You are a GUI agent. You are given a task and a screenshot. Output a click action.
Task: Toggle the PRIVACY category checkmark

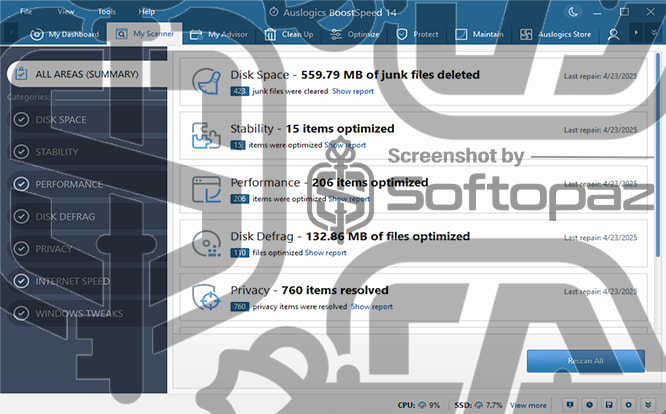[21, 248]
